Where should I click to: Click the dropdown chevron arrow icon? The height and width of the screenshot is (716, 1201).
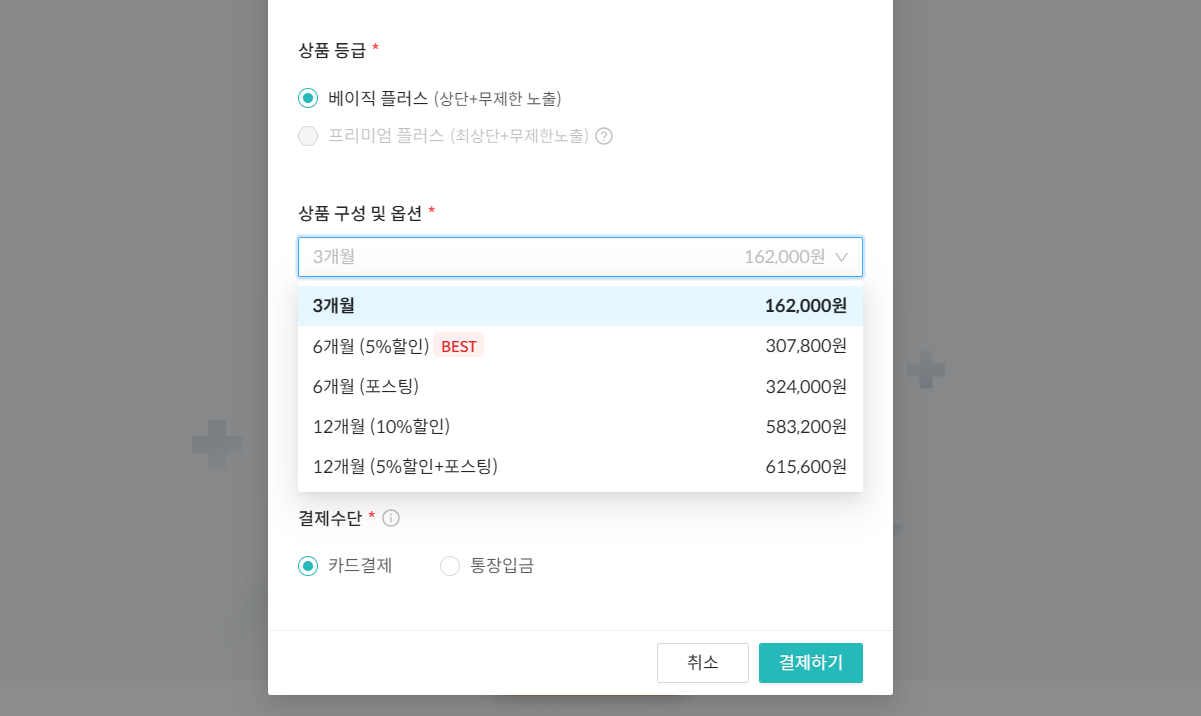[x=841, y=257]
